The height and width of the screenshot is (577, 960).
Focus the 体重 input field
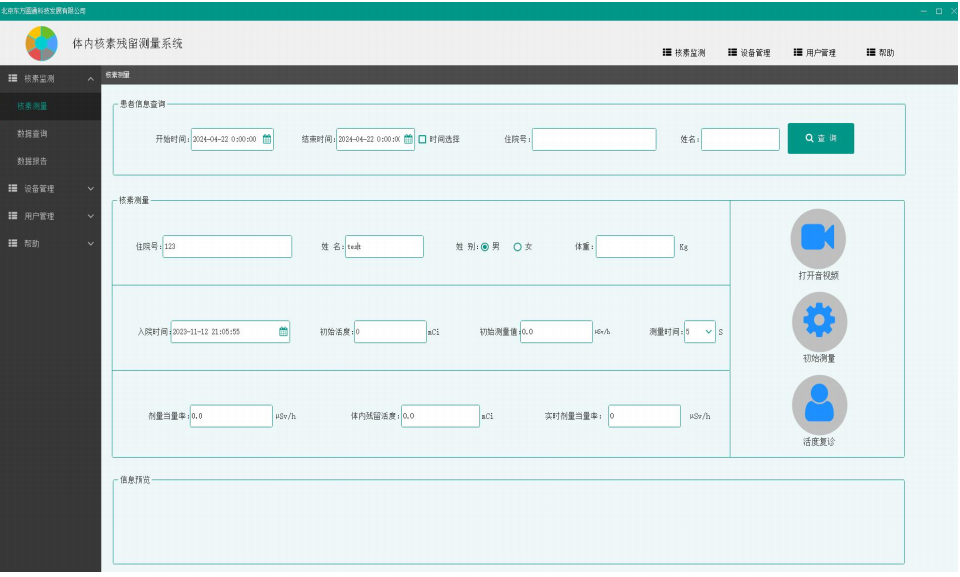pyautogui.click(x=635, y=246)
